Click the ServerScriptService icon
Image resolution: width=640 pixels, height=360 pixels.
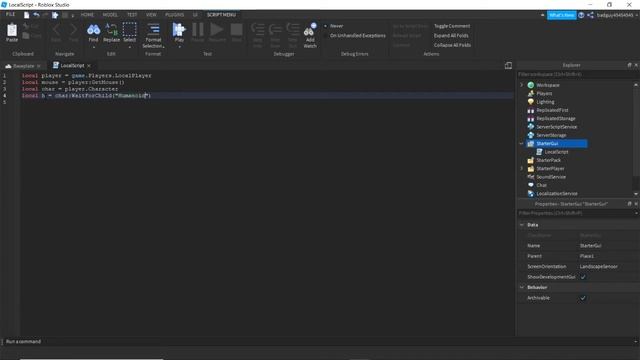pos(531,127)
